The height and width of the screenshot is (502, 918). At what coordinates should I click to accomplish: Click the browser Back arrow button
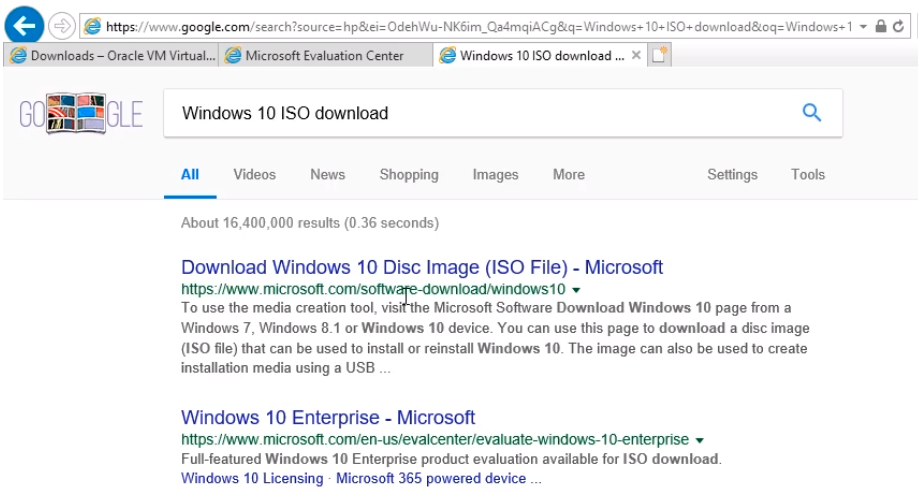point(24,25)
